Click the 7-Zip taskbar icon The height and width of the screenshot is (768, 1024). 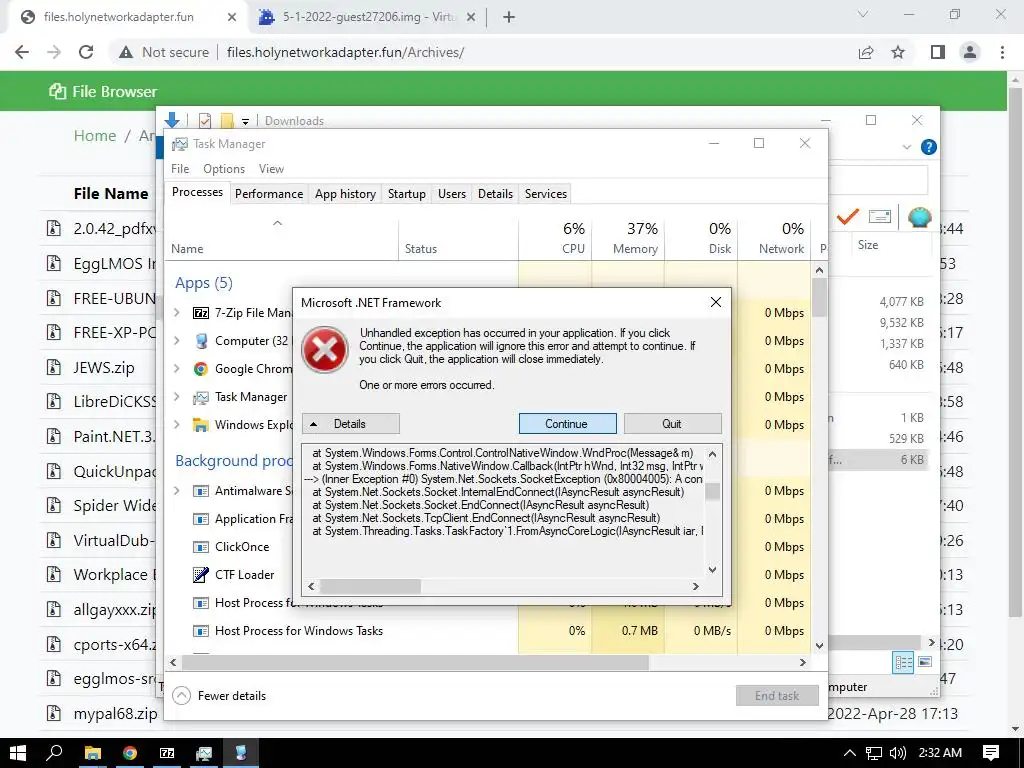(x=167, y=753)
